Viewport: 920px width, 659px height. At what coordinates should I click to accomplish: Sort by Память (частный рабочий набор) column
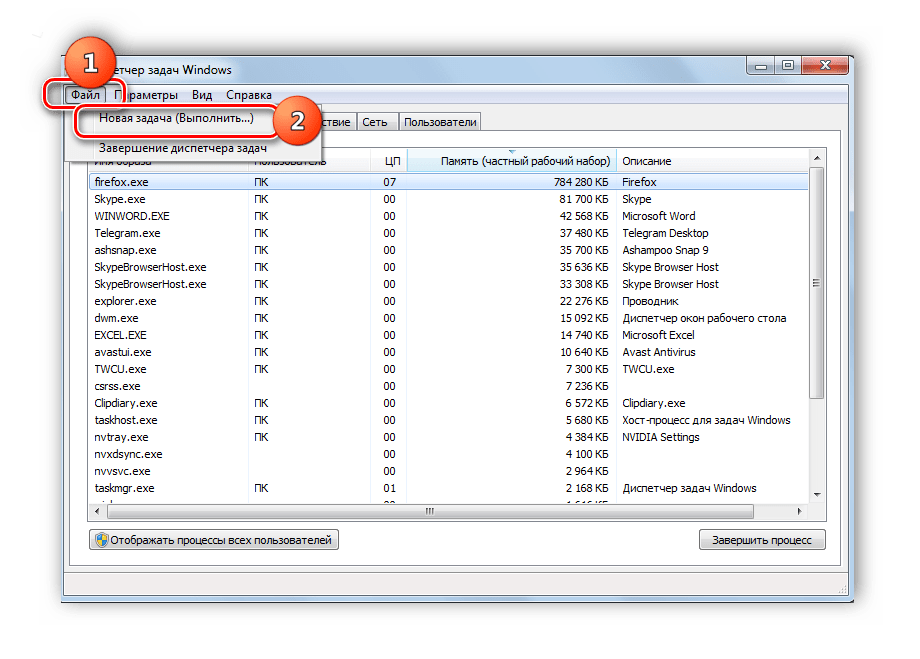pos(511,161)
